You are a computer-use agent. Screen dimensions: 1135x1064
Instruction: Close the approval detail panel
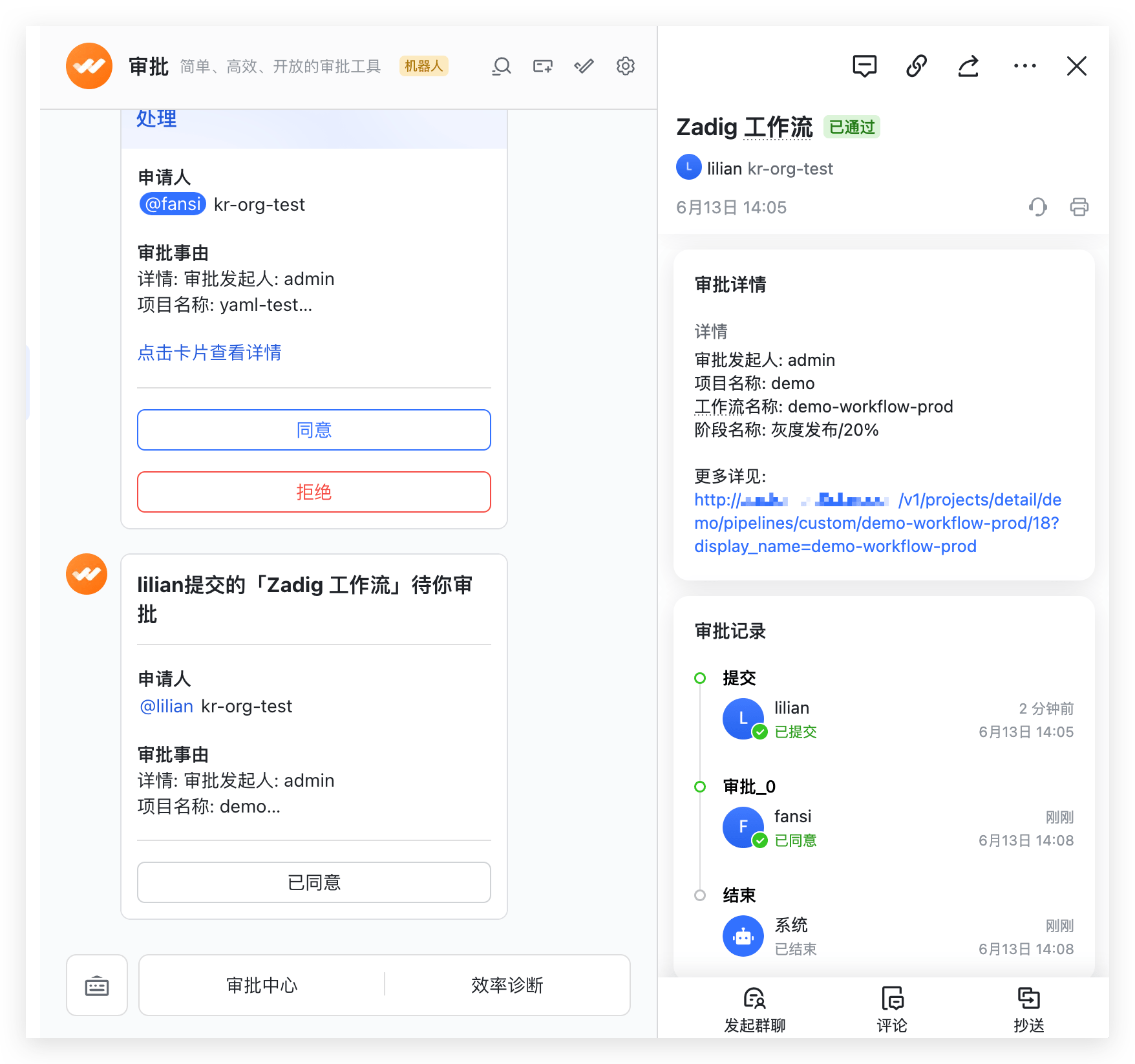pos(1076,66)
